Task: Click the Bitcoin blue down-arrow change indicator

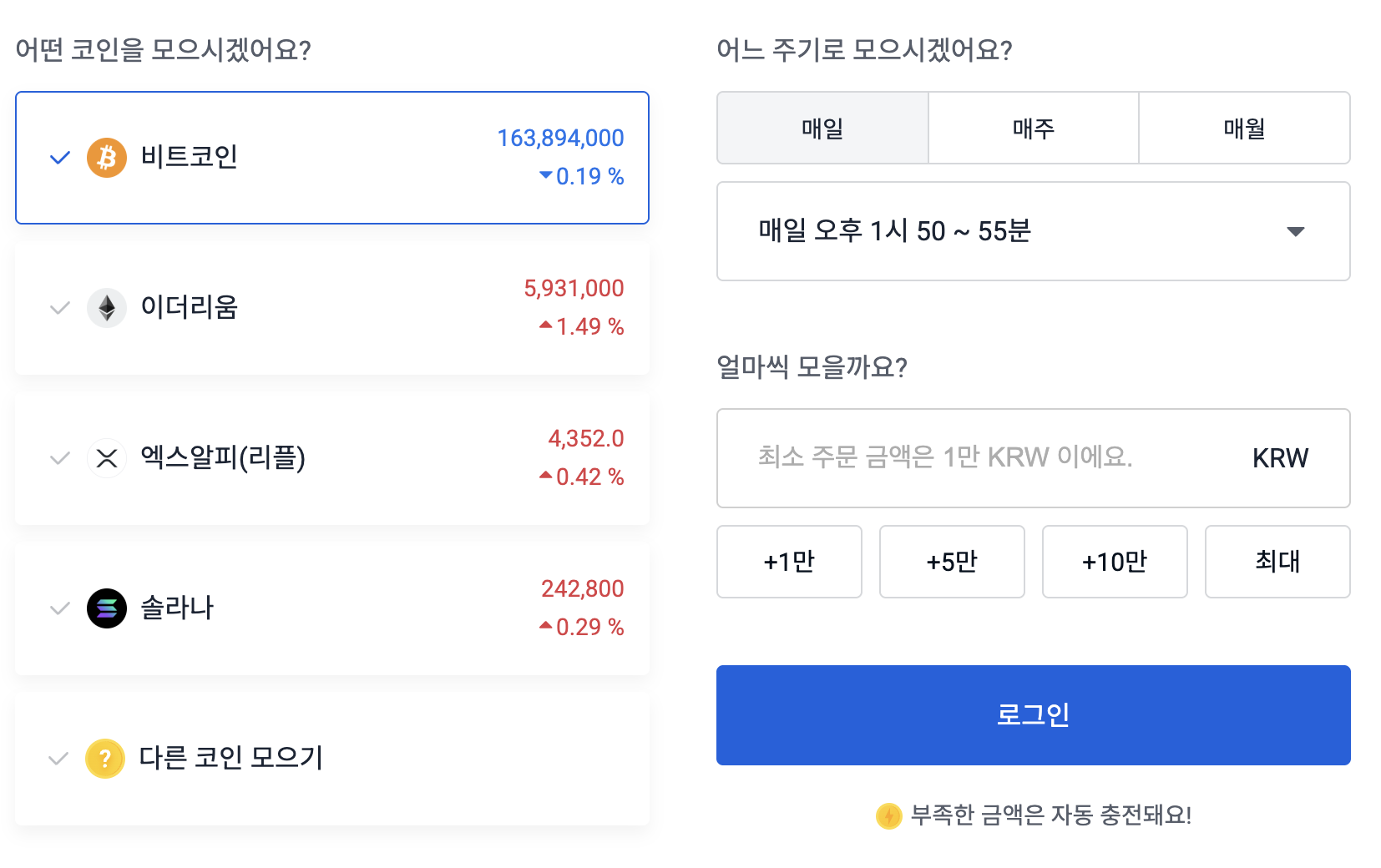Action: pos(546,175)
